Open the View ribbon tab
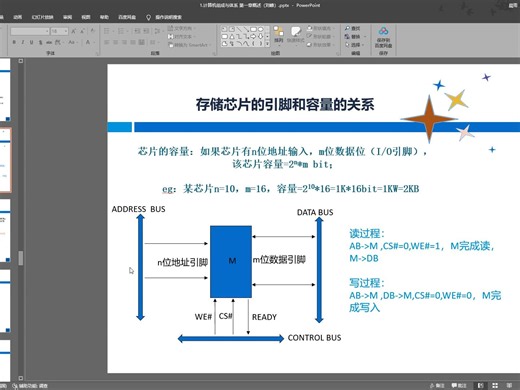The image size is (520, 390). [x=86, y=17]
